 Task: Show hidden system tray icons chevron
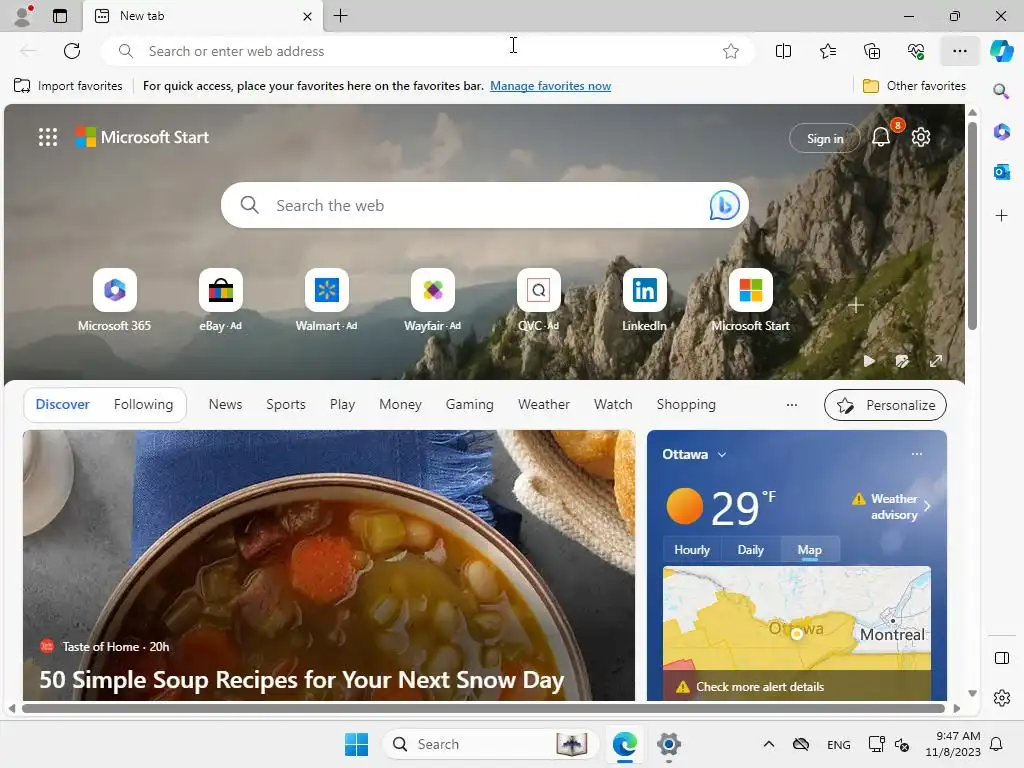(769, 744)
